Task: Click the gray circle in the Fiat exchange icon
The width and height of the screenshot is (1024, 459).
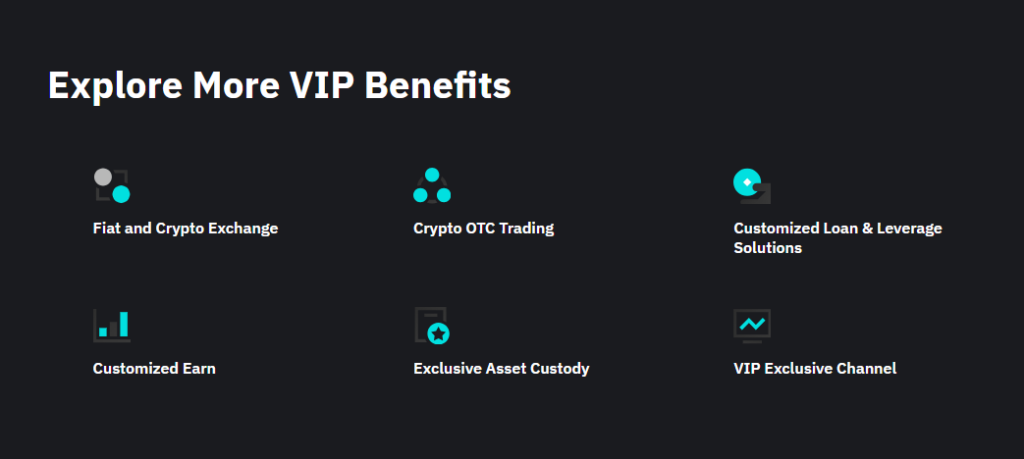Action: click(103, 177)
